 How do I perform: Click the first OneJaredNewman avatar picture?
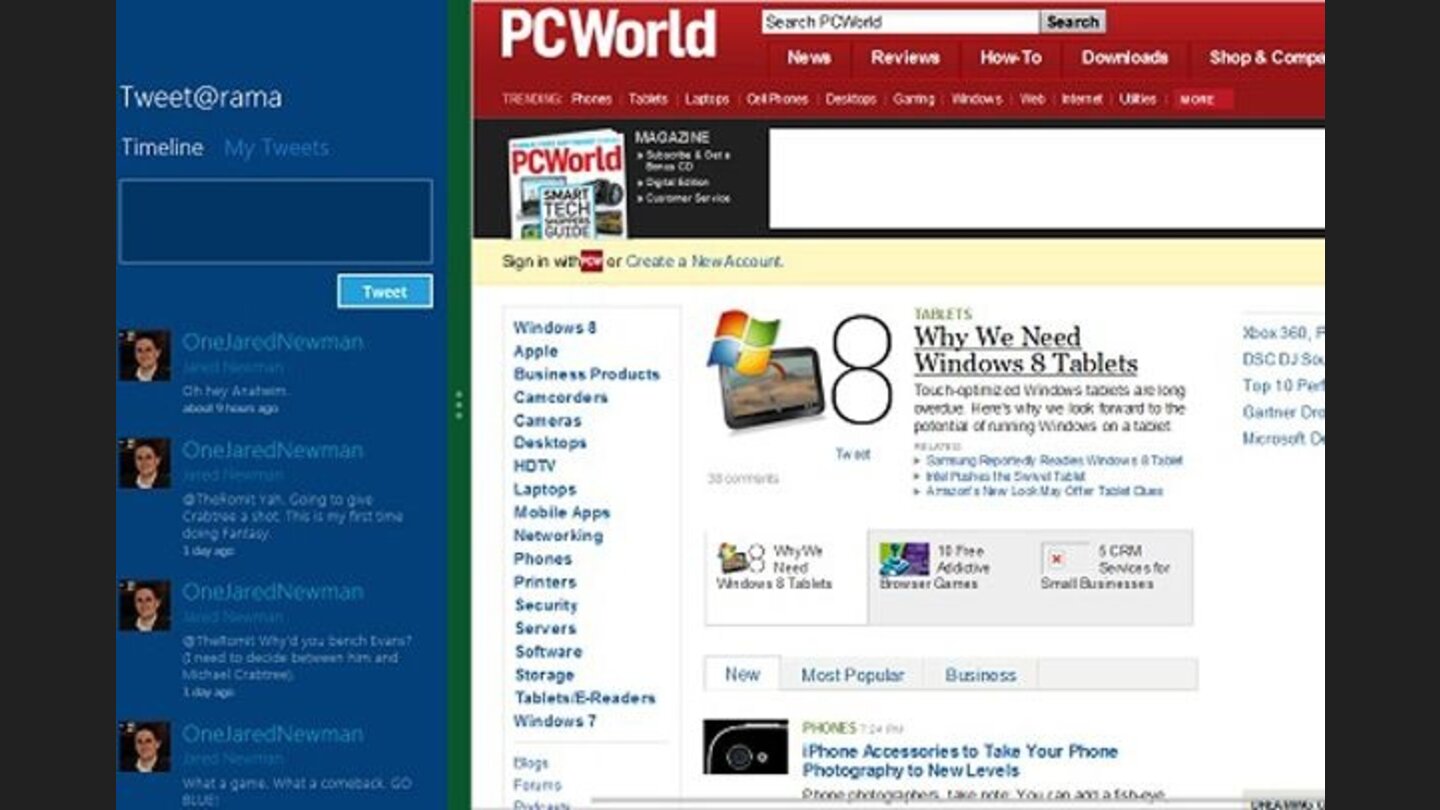tap(145, 355)
